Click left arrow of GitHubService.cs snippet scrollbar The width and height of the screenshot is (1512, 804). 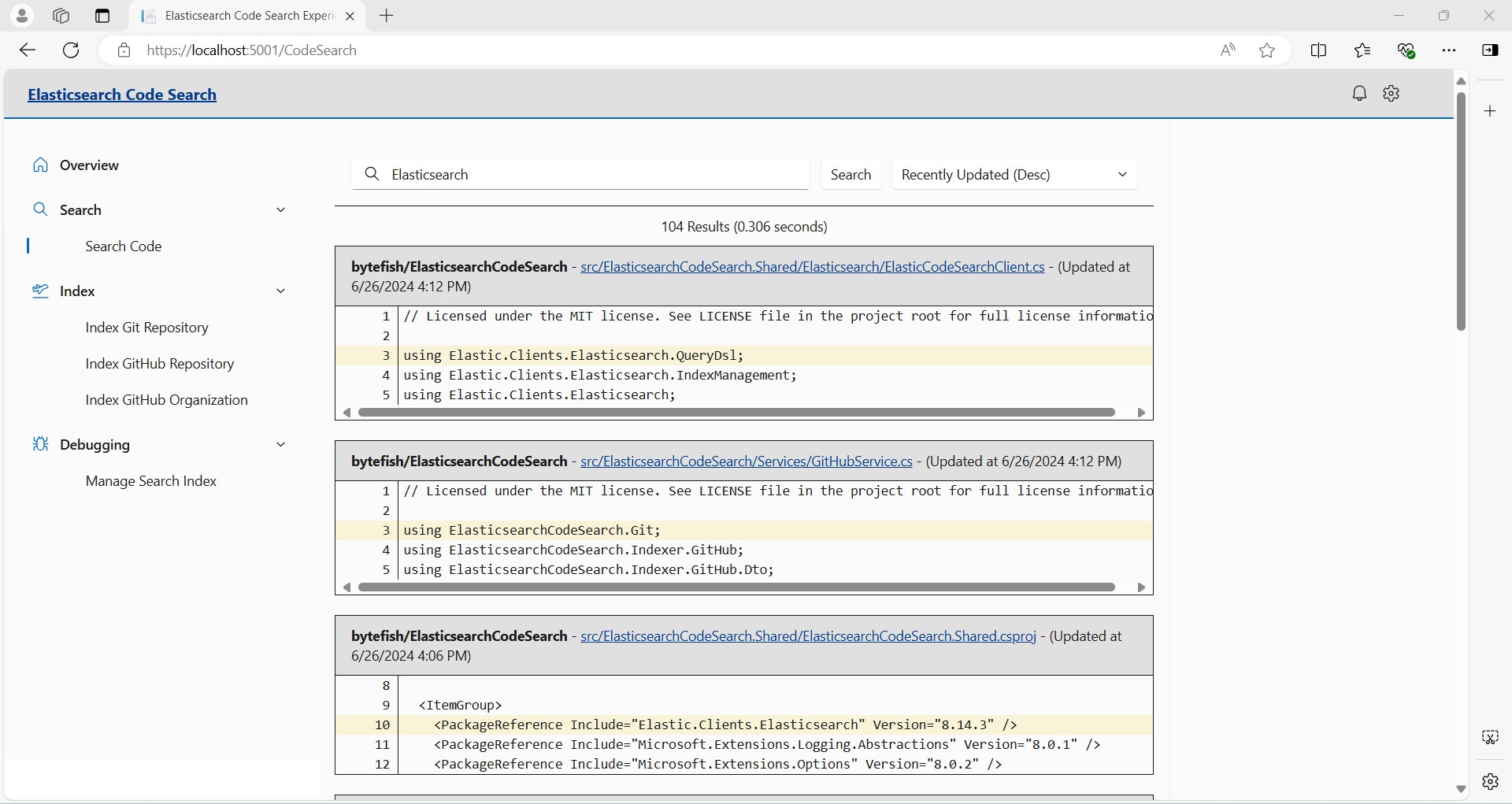(346, 587)
